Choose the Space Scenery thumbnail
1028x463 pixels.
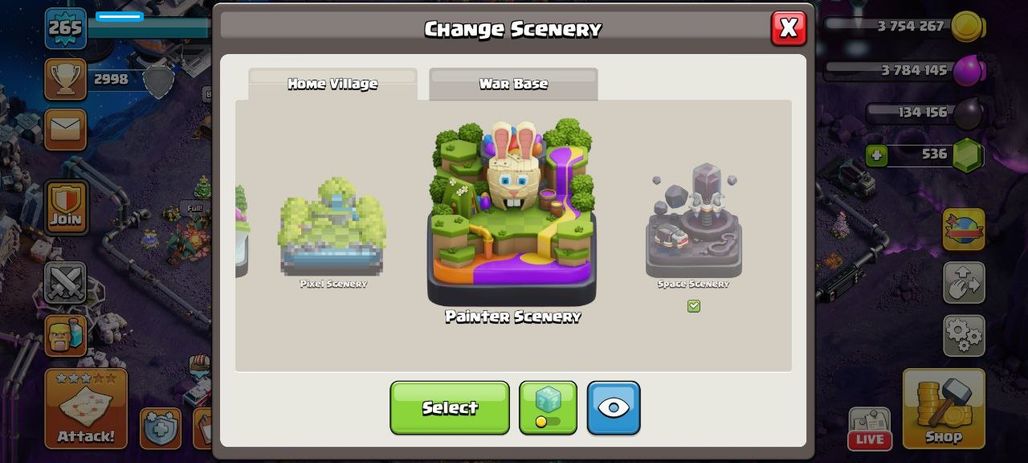[694, 226]
